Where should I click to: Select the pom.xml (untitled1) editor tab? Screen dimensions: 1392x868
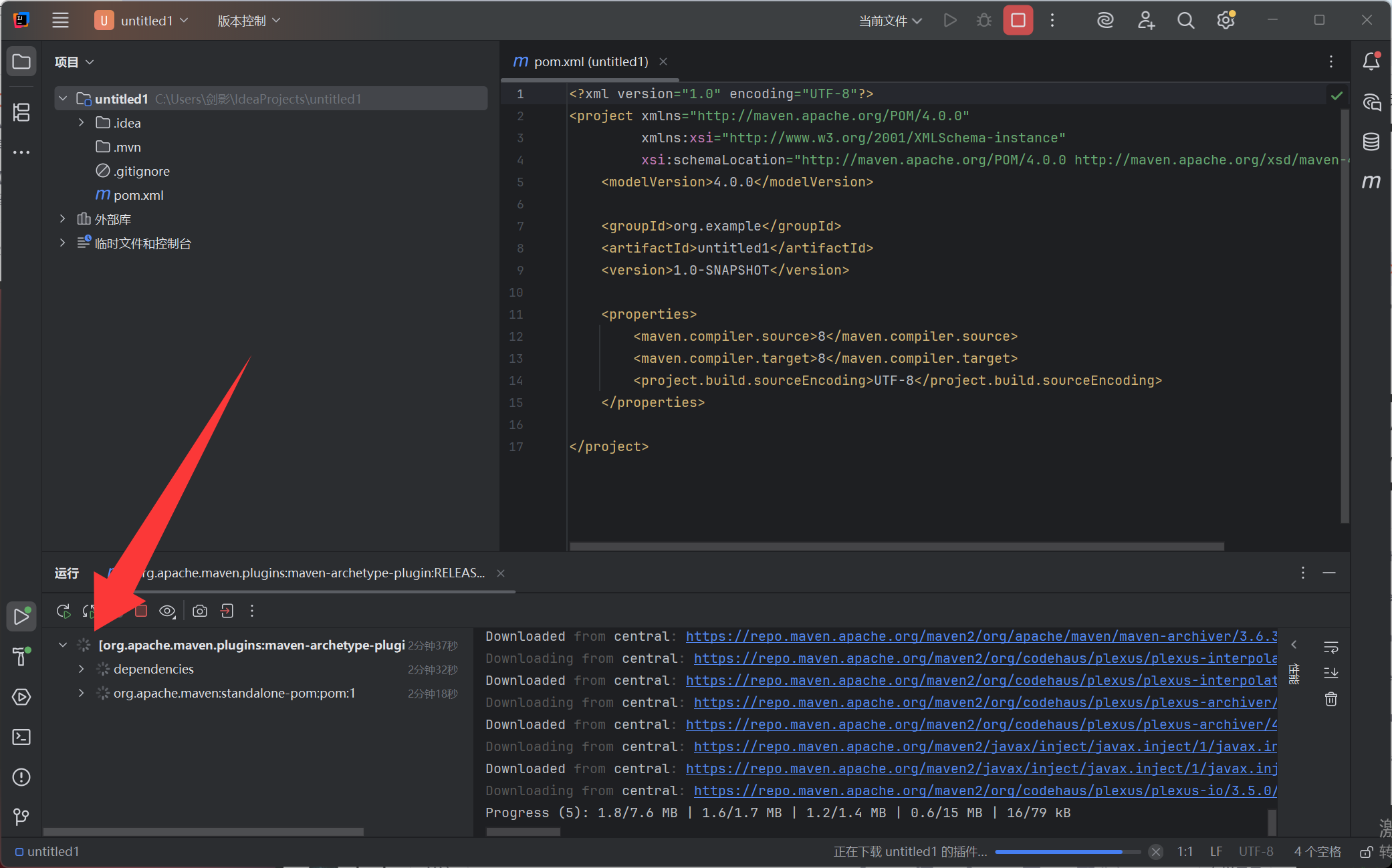[x=590, y=61]
